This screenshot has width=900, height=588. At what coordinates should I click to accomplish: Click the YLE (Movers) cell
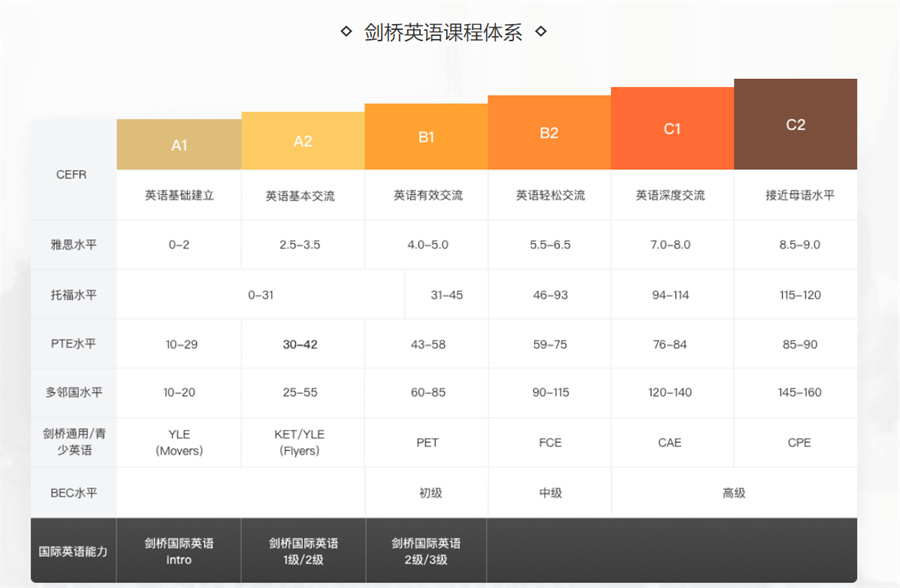179,442
